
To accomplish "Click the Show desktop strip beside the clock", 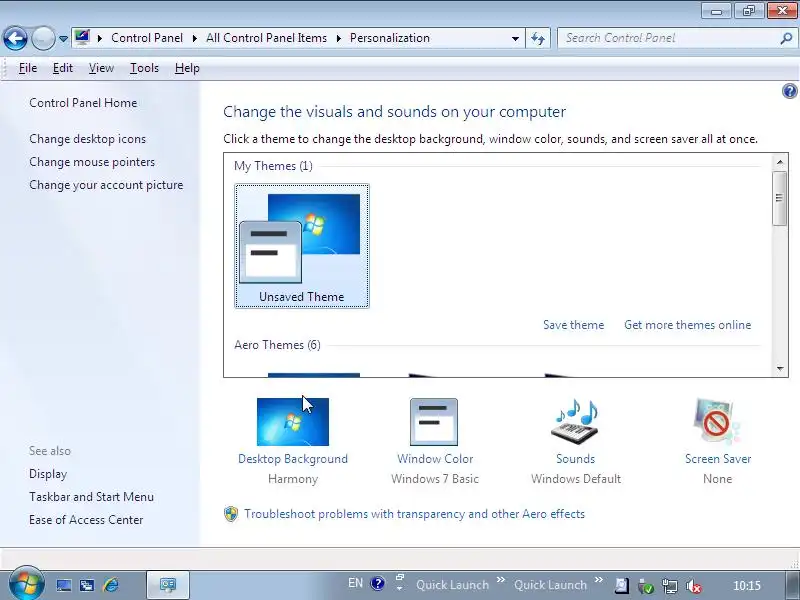I will (x=792, y=586).
